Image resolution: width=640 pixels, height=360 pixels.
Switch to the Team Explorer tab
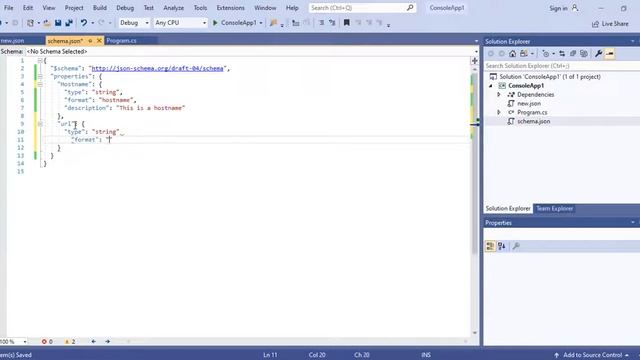(x=554, y=209)
